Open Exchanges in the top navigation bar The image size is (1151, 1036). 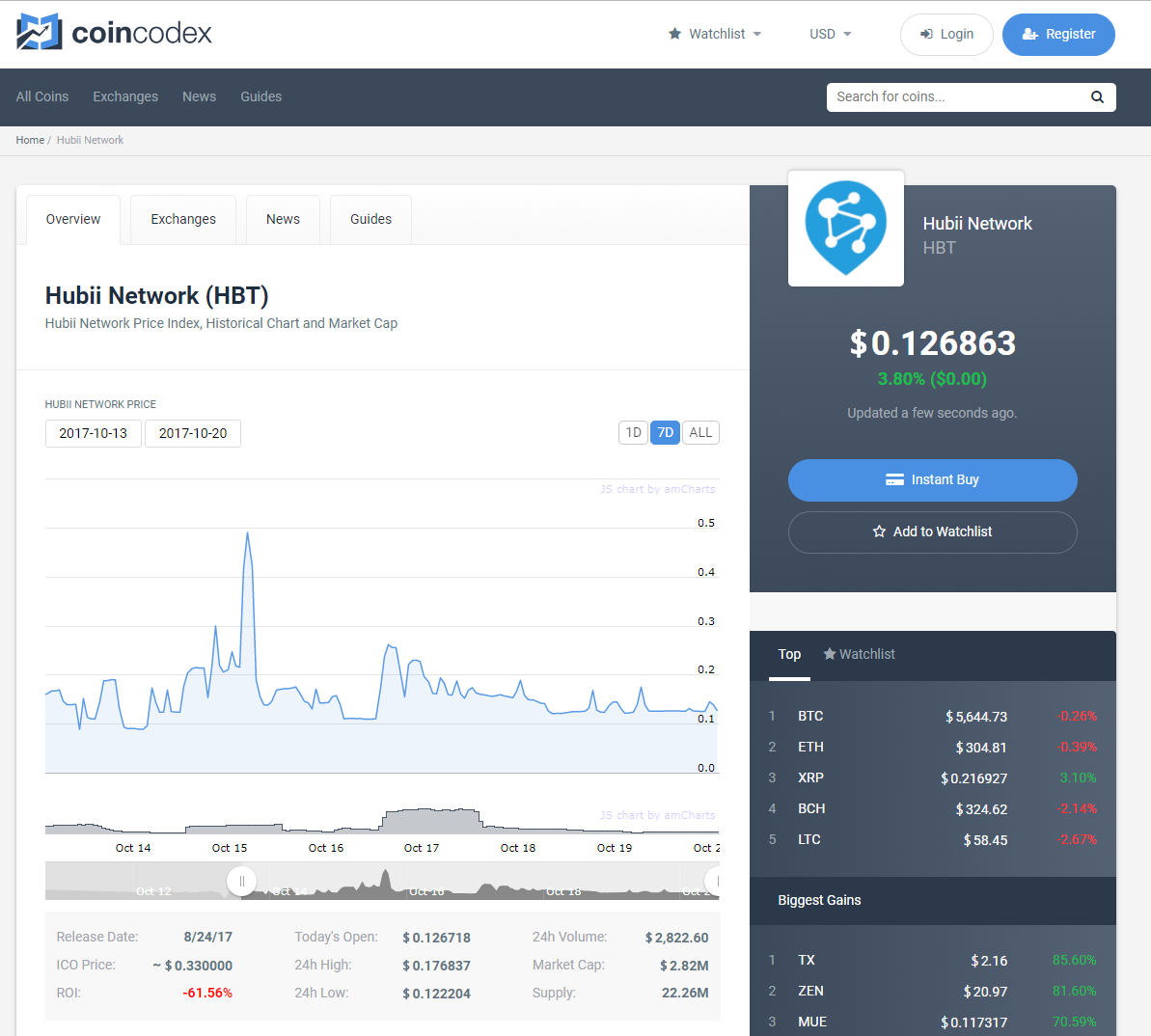(x=125, y=96)
